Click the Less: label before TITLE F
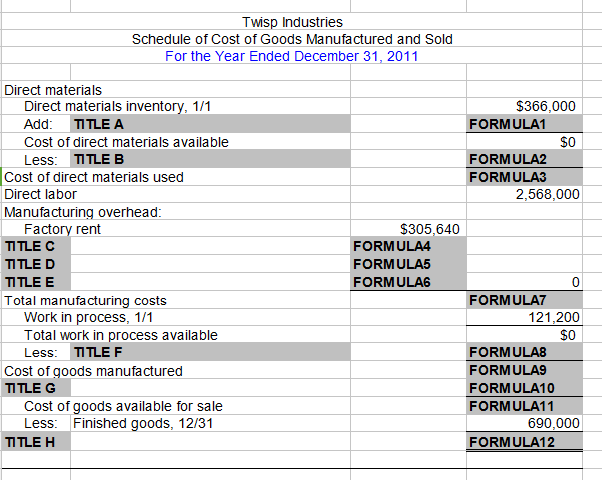 point(41,353)
